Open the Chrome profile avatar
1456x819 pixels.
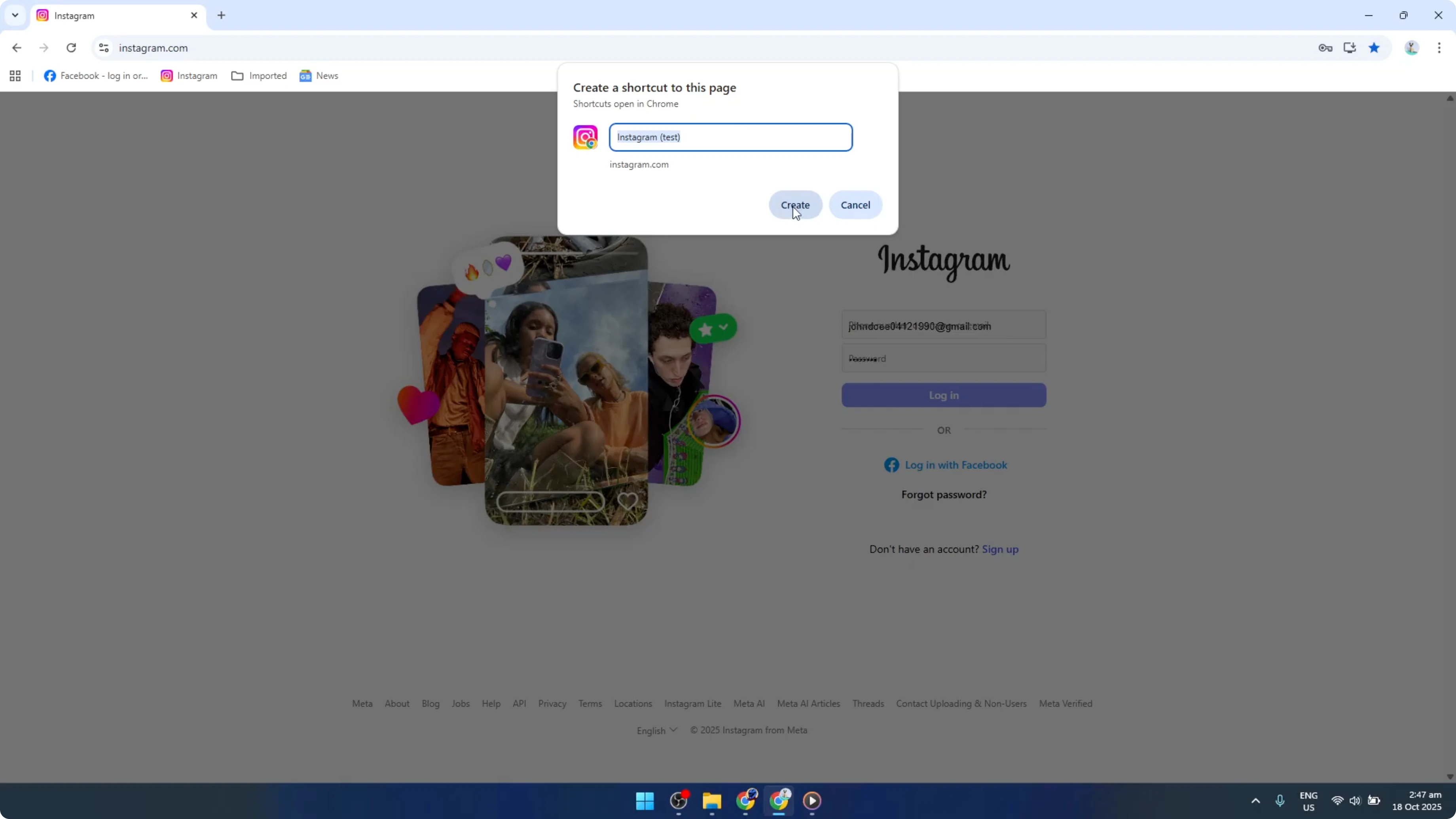click(x=1411, y=48)
